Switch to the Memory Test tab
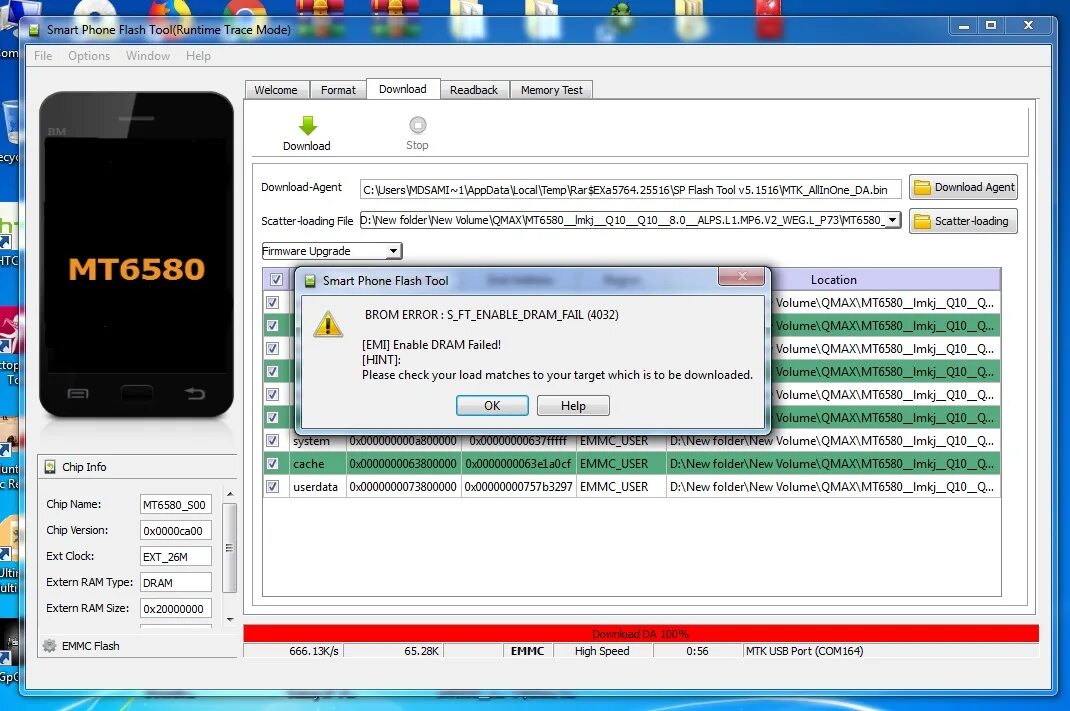 point(551,90)
